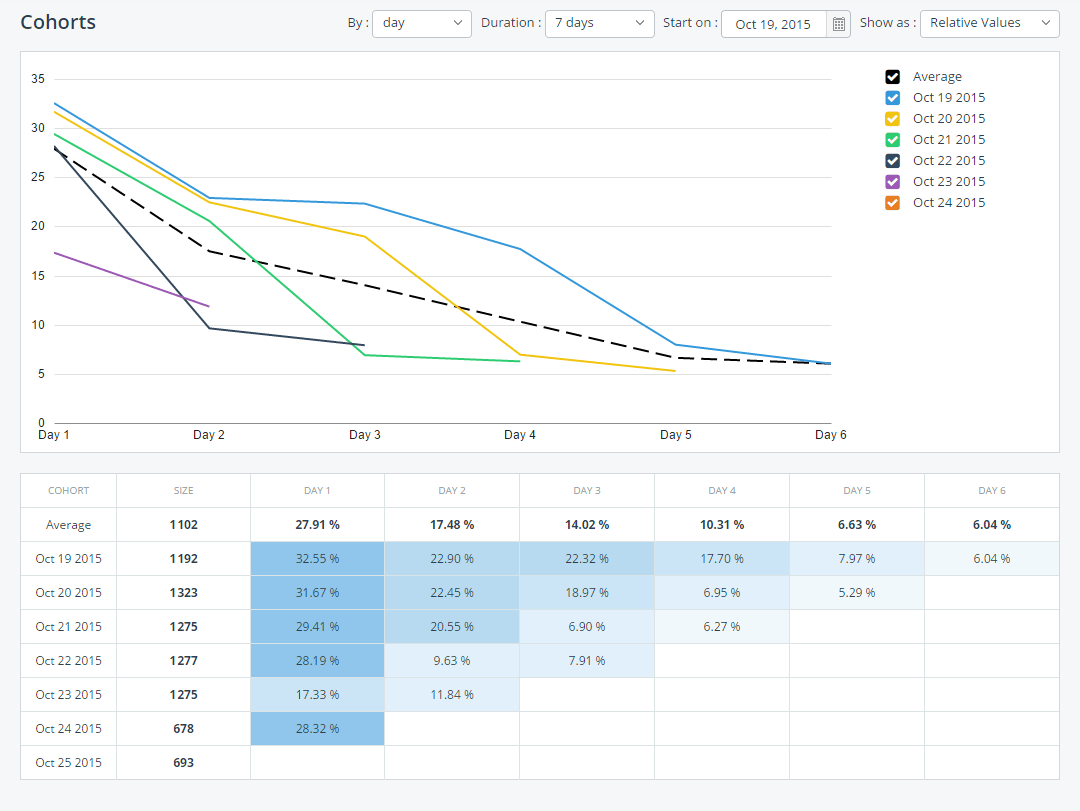
Task: Toggle the Oct 20 2015 checkbox
Action: pyautogui.click(x=891, y=118)
